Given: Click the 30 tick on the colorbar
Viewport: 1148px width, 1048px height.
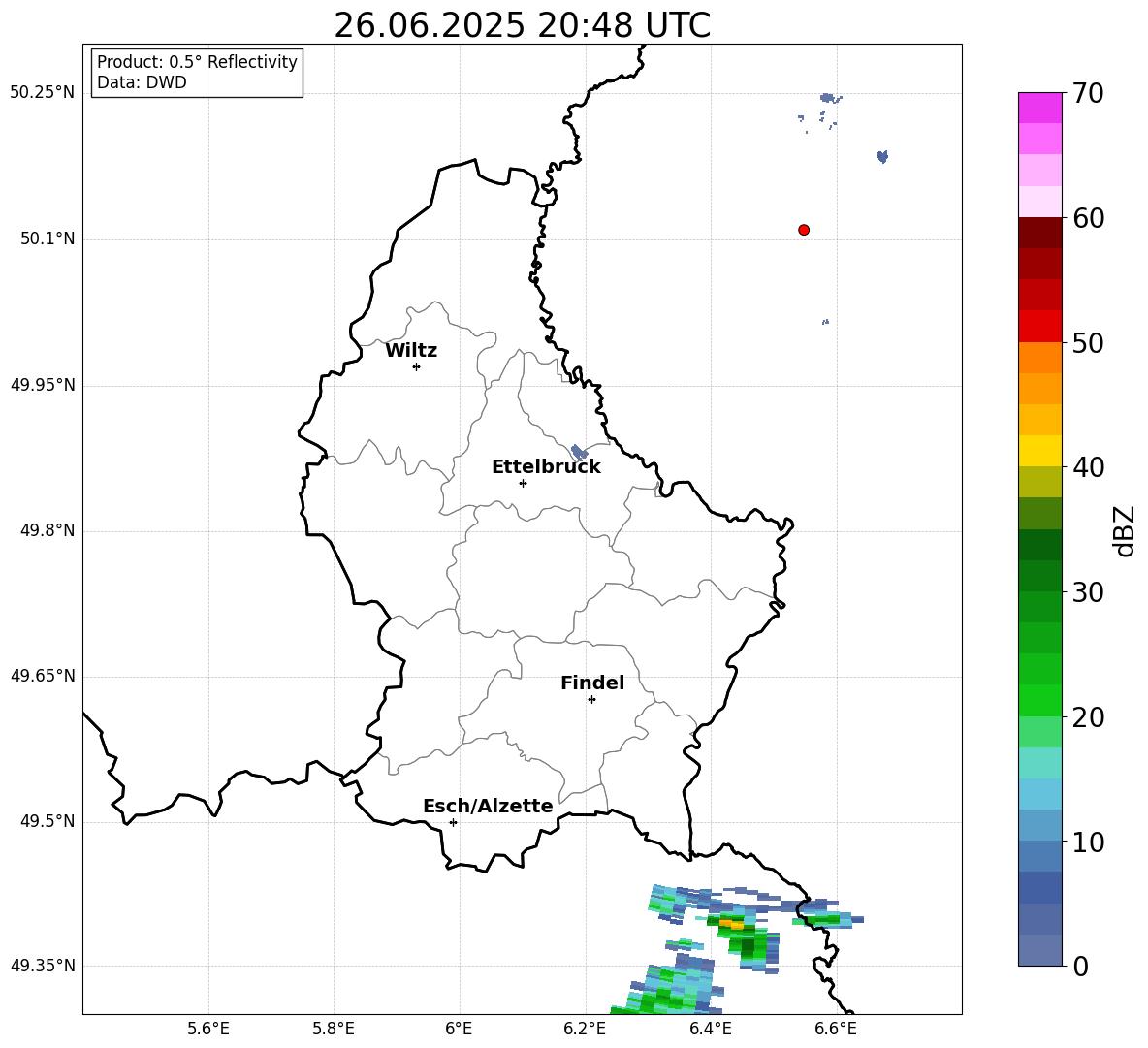Looking at the screenshot, I should tap(1088, 591).
